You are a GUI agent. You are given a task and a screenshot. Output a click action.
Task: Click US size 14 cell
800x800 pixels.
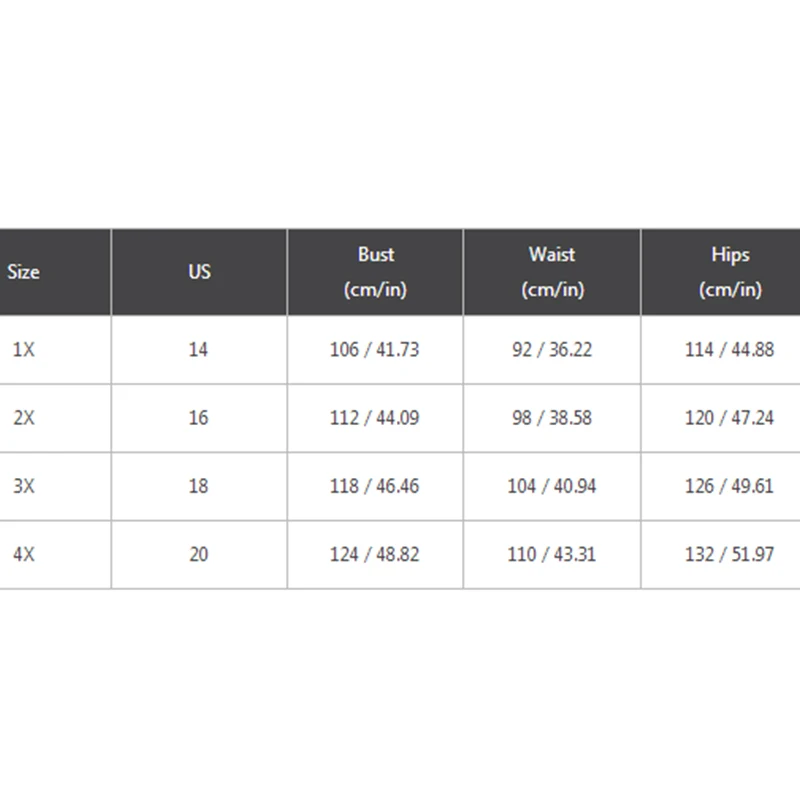tap(199, 350)
